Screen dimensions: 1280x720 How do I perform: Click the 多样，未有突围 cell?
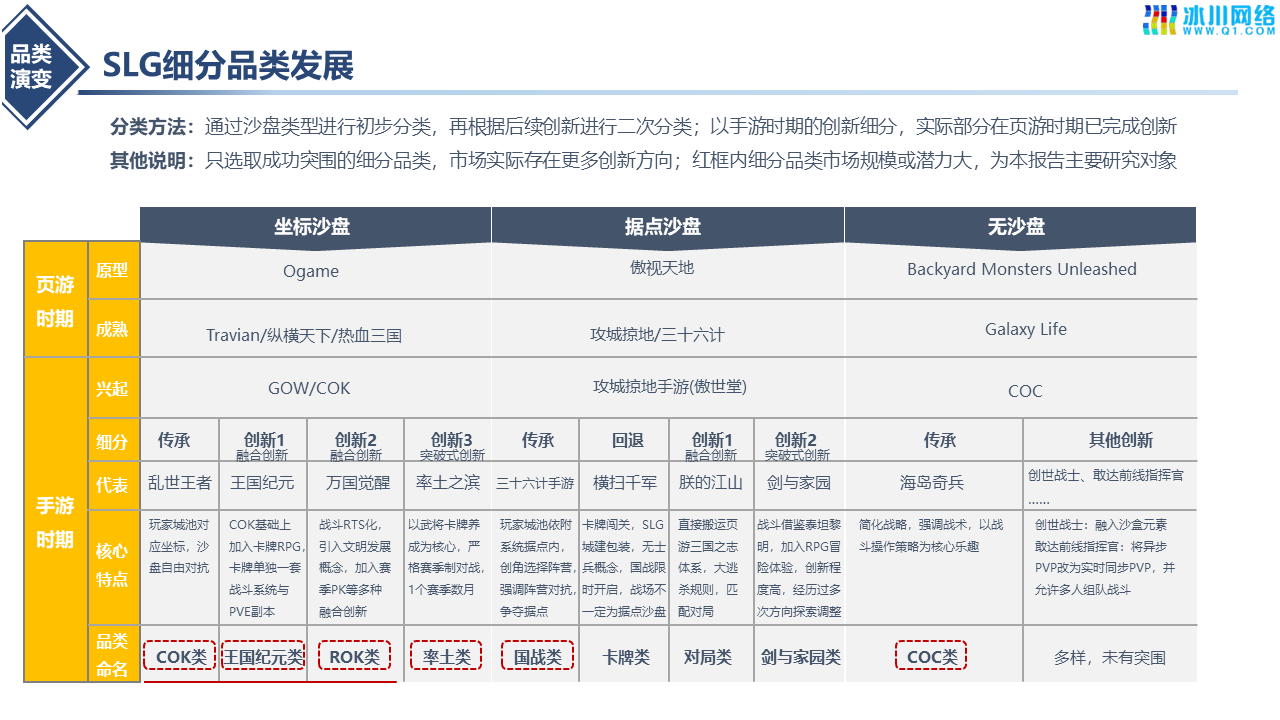[1110, 657]
